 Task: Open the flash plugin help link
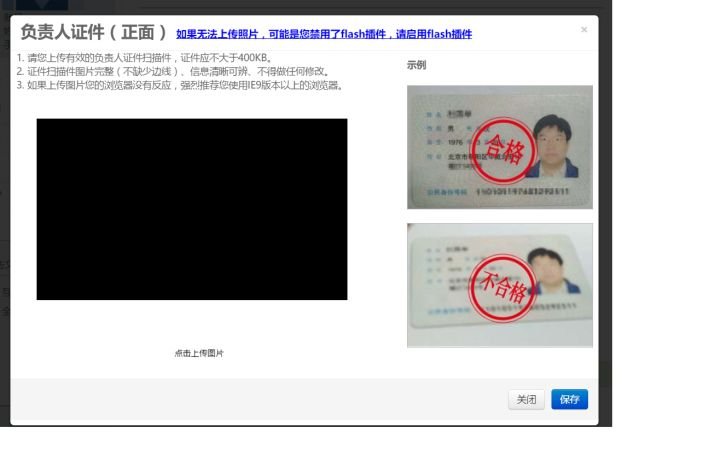324,34
